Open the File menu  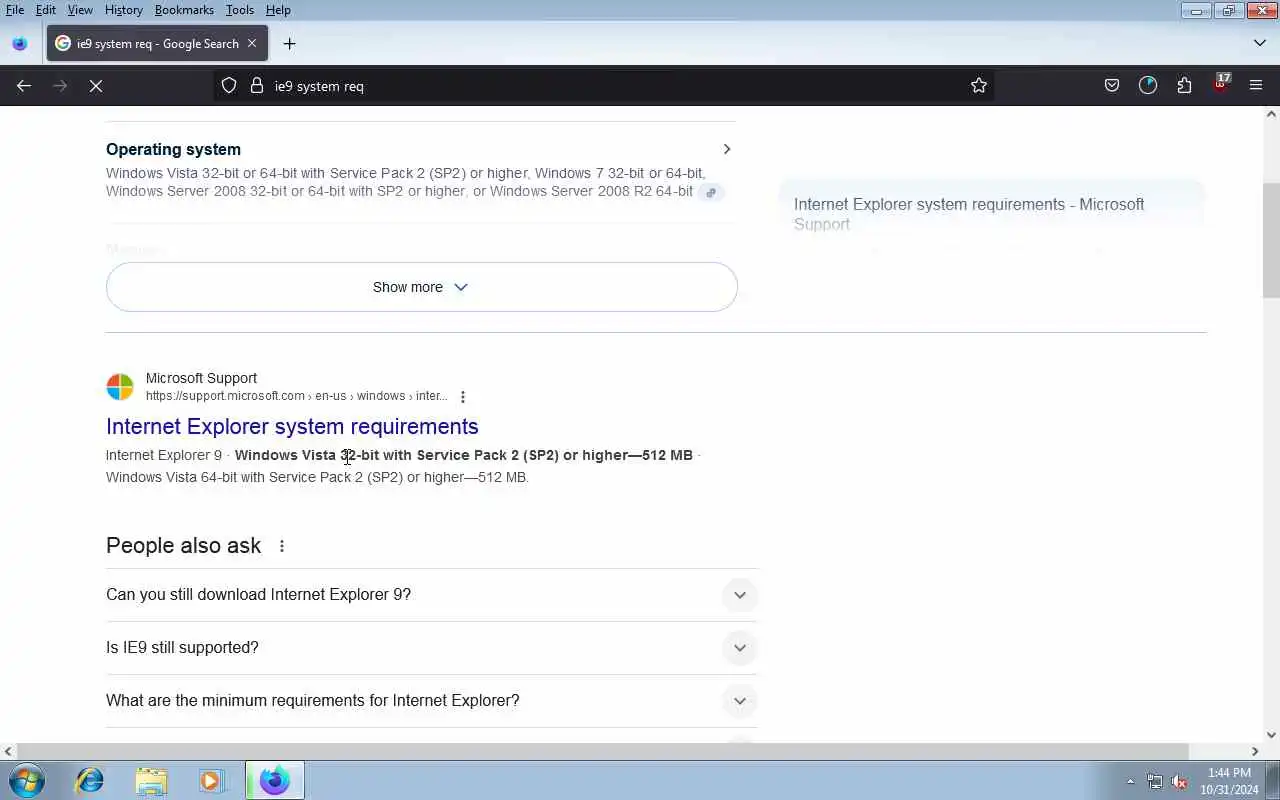pos(15,10)
